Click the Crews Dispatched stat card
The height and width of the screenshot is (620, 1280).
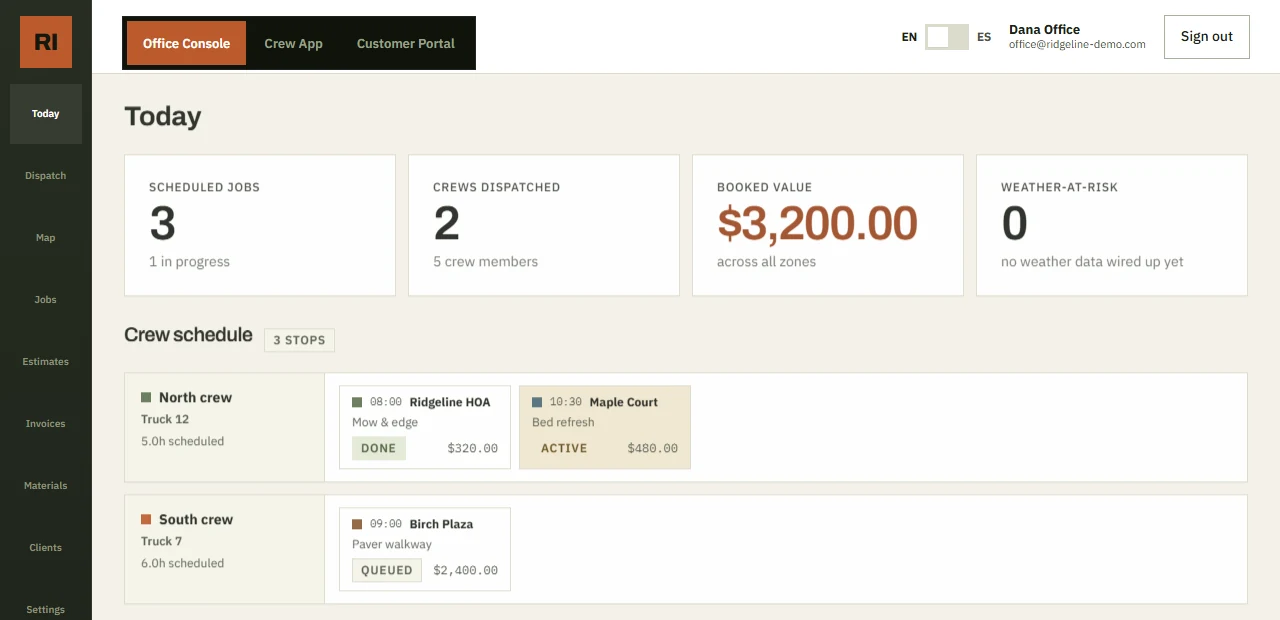[544, 225]
